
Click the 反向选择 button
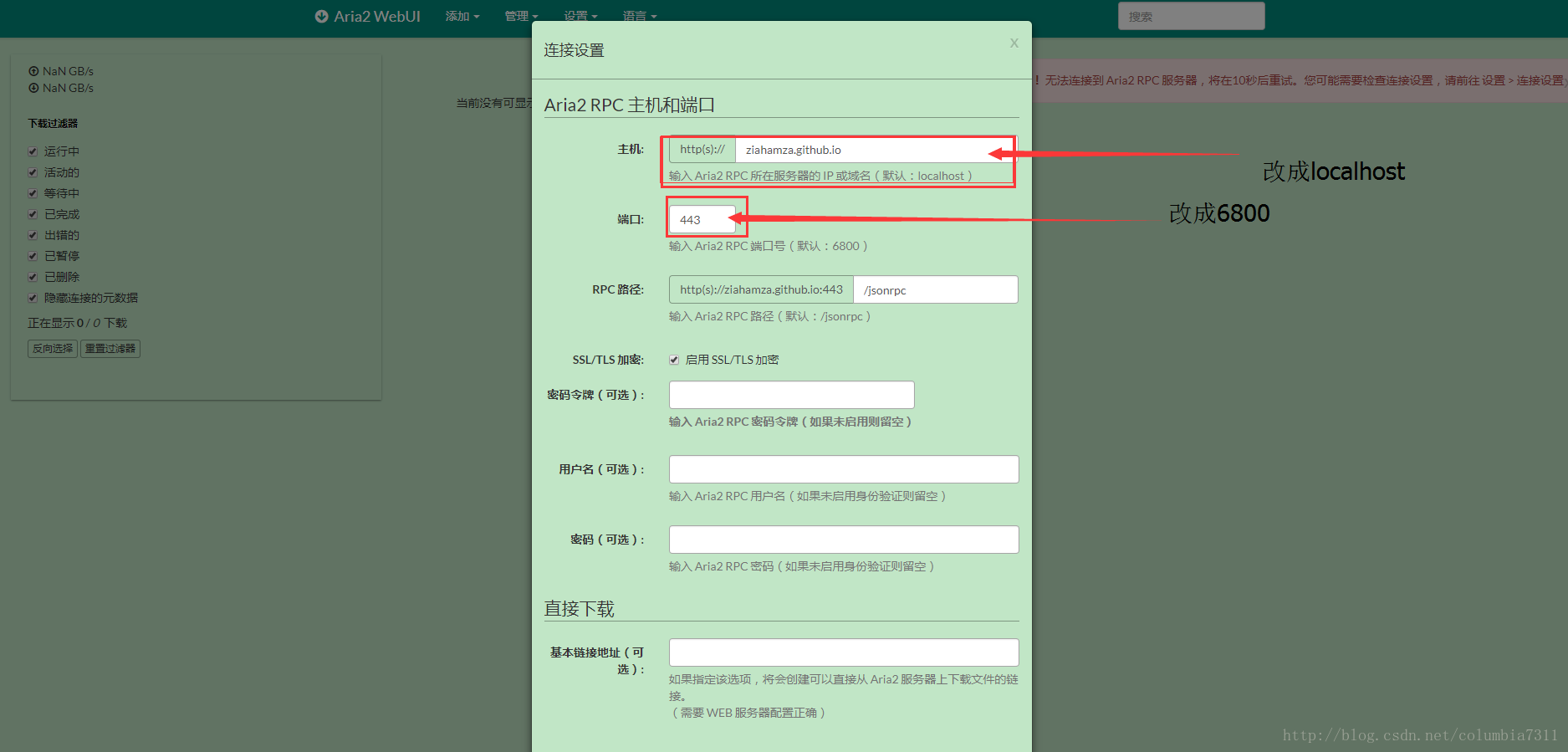pyautogui.click(x=53, y=349)
